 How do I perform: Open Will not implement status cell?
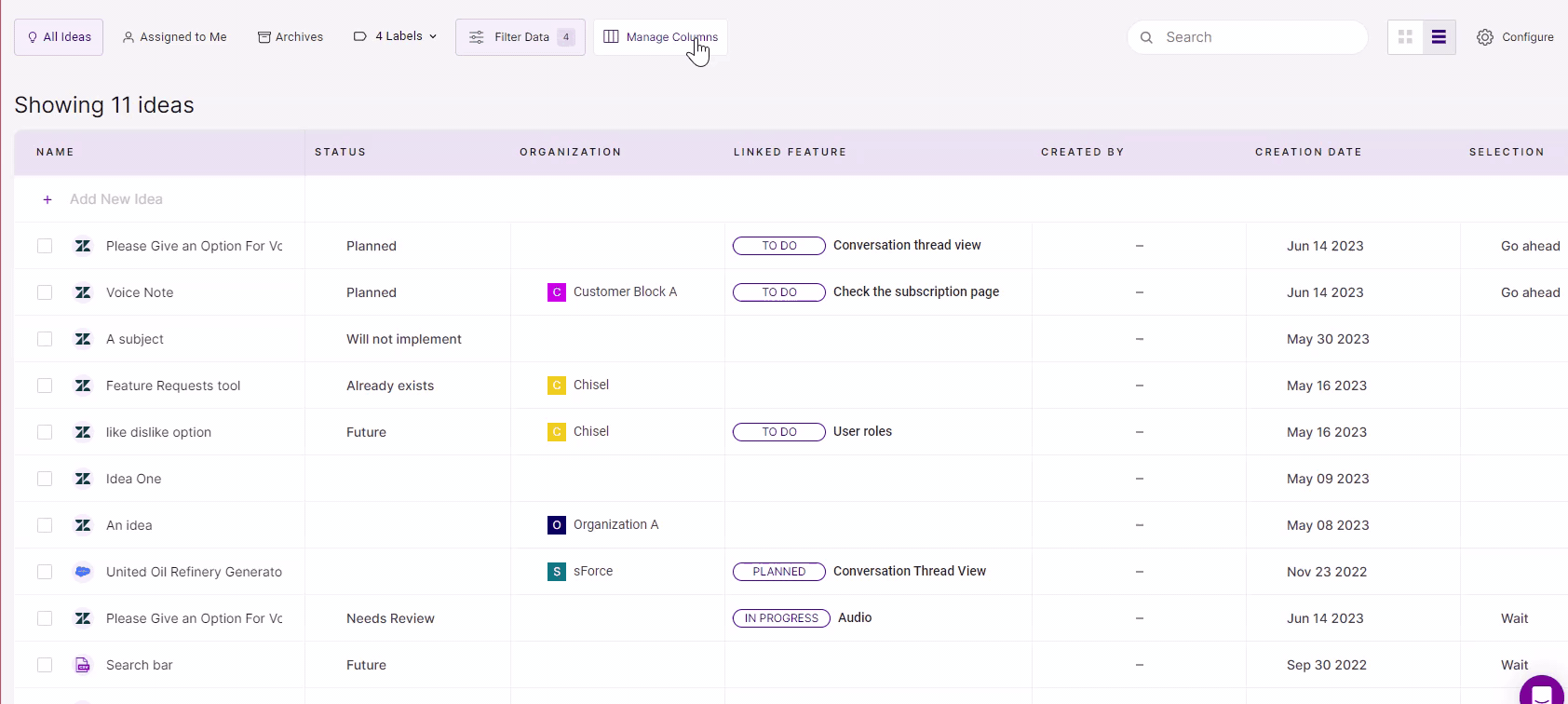click(x=404, y=339)
